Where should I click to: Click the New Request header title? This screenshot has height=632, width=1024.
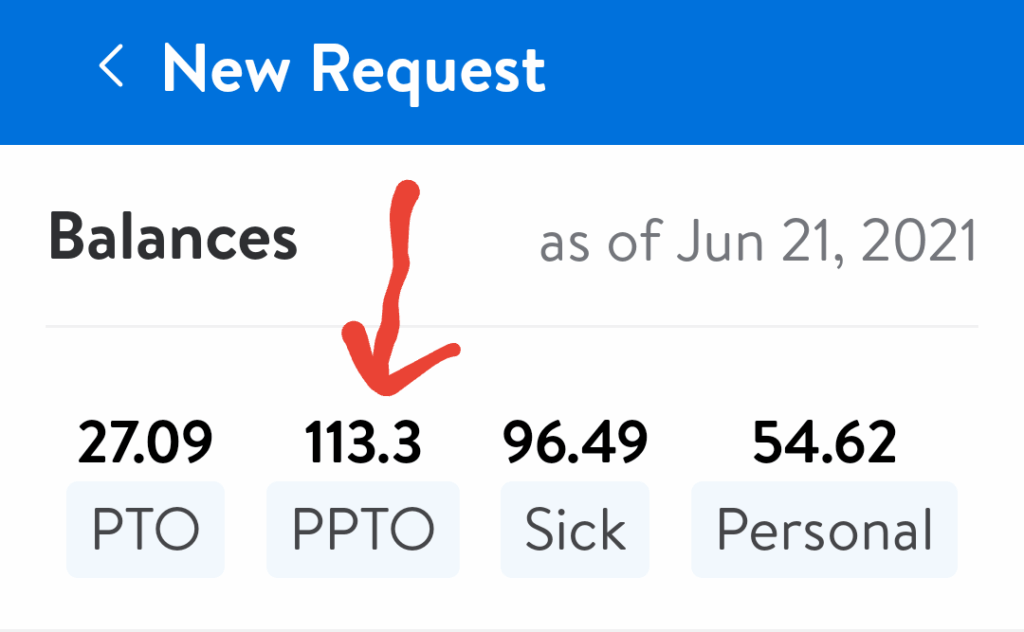tap(353, 68)
